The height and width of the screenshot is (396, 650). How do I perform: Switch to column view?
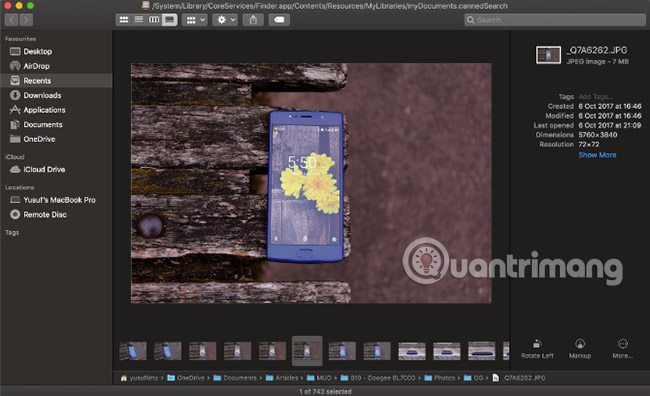coord(154,19)
